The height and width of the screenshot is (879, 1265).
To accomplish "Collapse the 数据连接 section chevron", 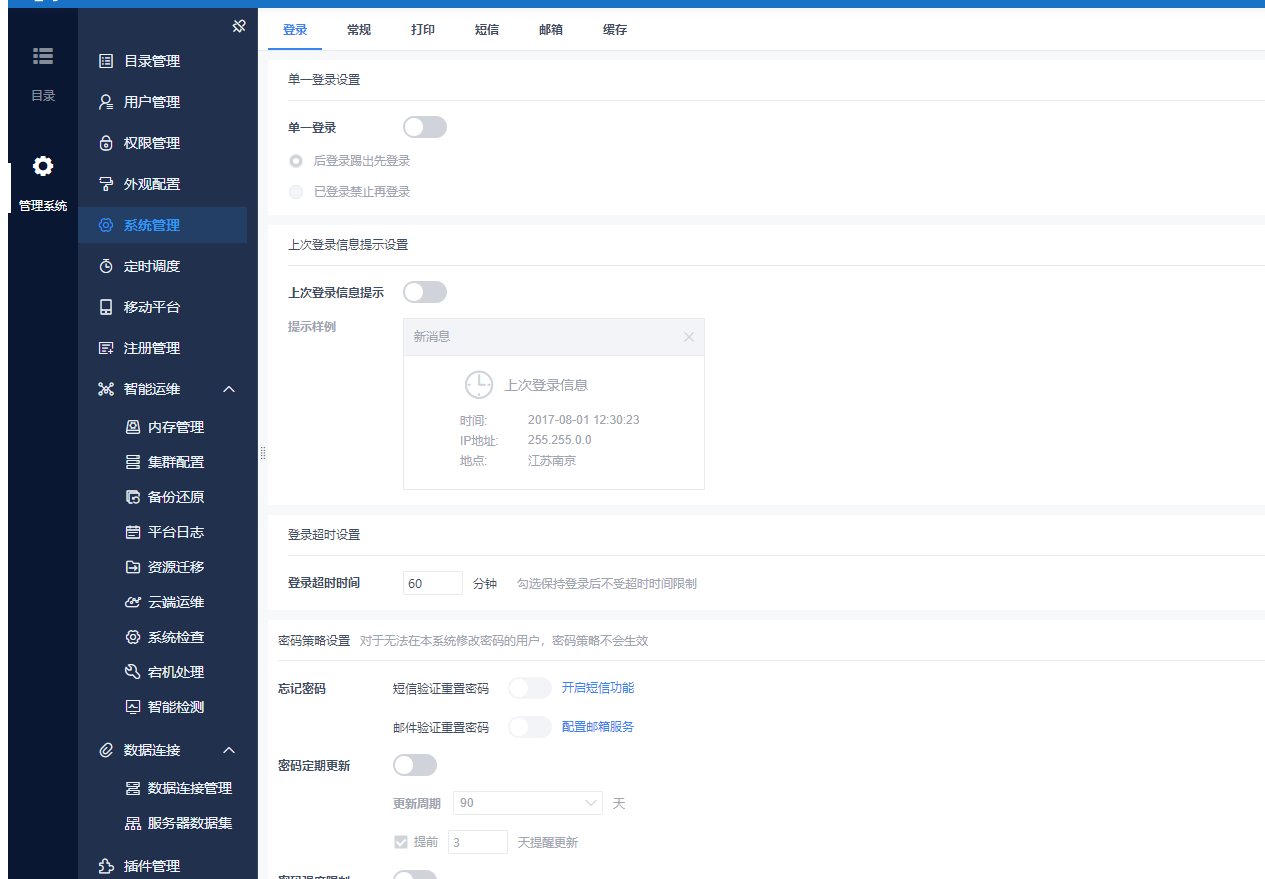I will (x=228, y=750).
